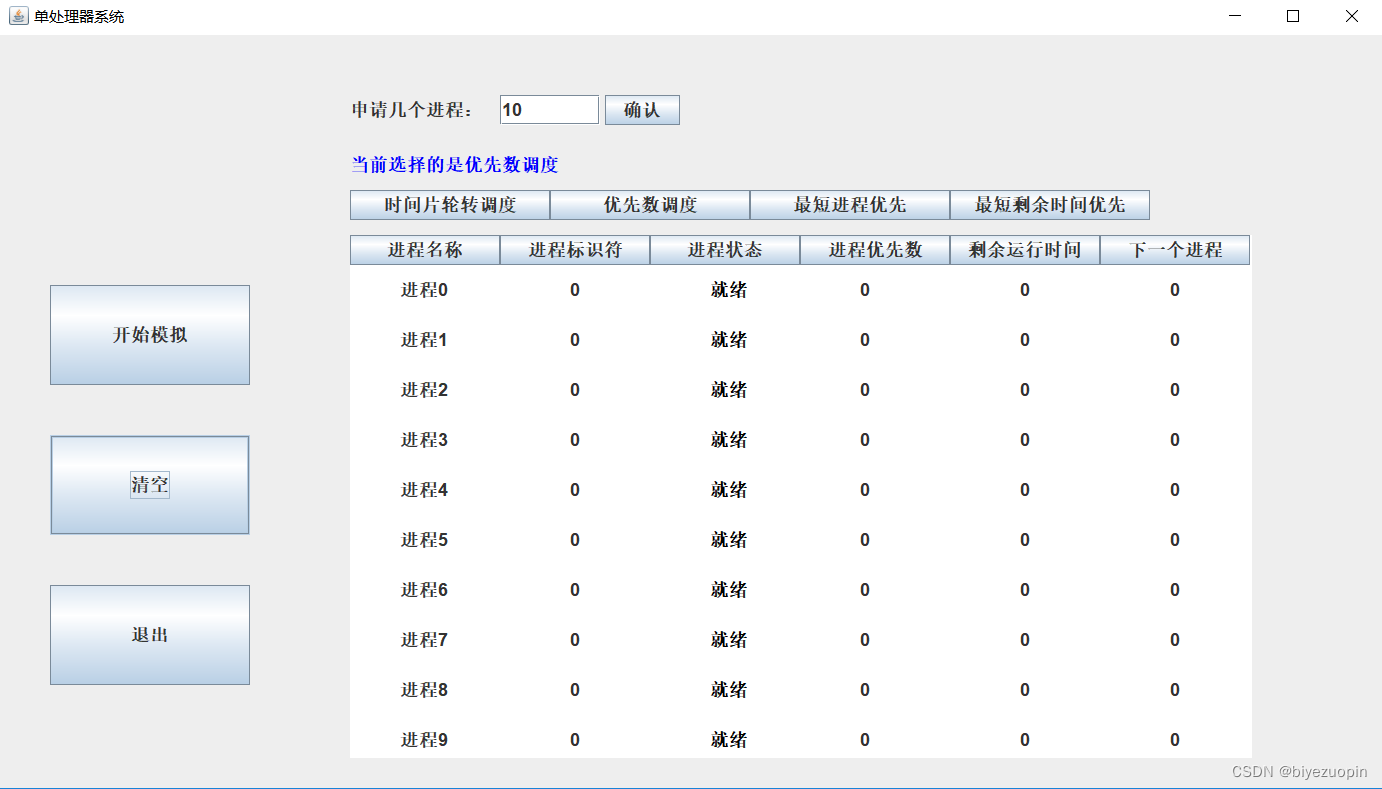Click priority value in 进程2 row
This screenshot has width=1382, height=789.
865,390
